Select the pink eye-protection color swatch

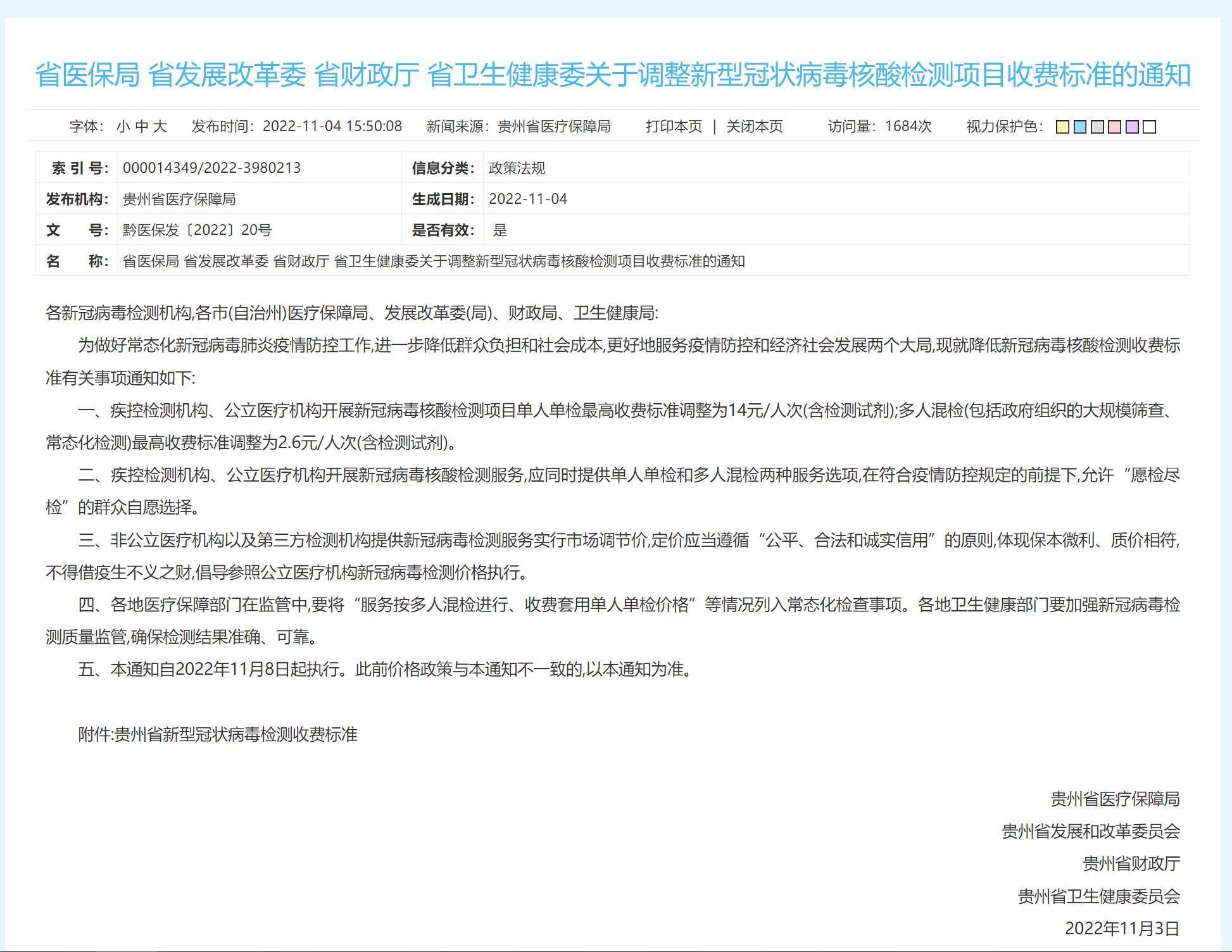click(x=1115, y=127)
